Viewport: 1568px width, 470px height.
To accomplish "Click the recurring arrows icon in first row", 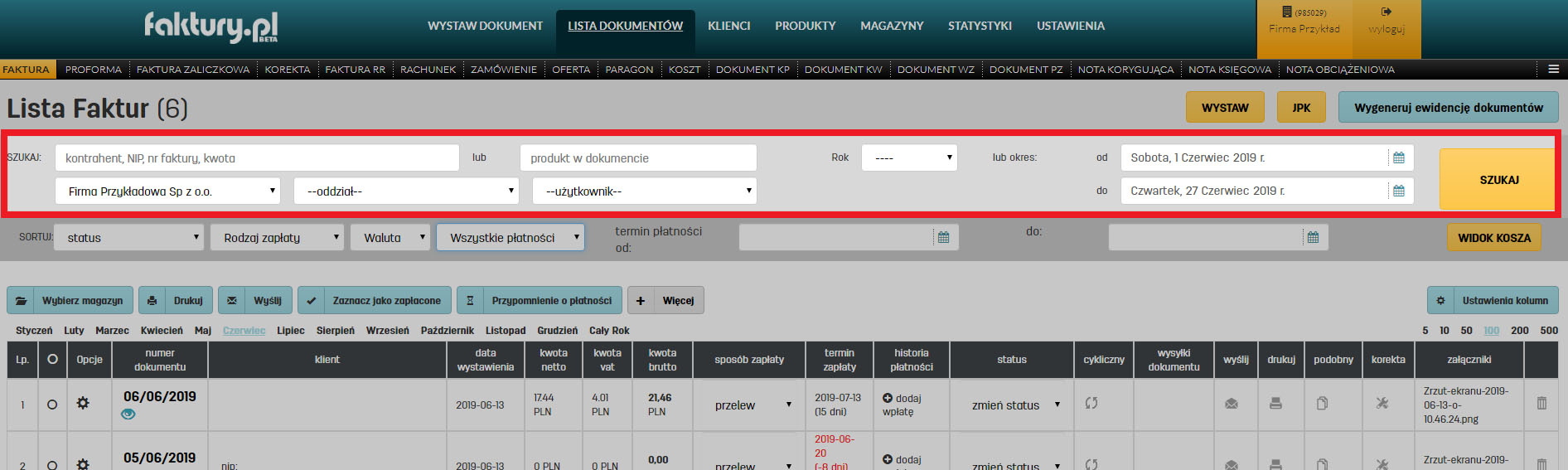I will point(1091,403).
